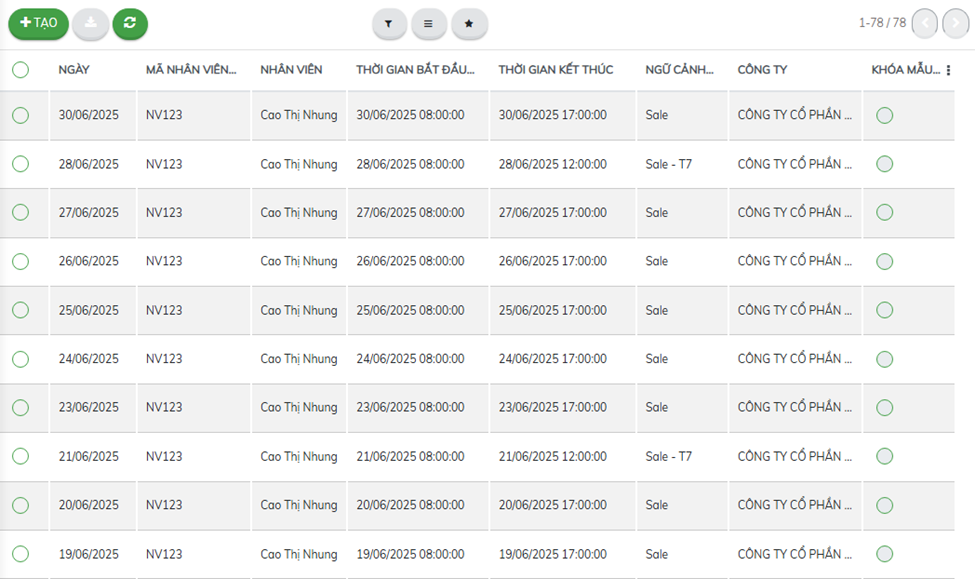The height and width of the screenshot is (579, 975).
Task: Go to previous page arrow
Action: tap(925, 24)
